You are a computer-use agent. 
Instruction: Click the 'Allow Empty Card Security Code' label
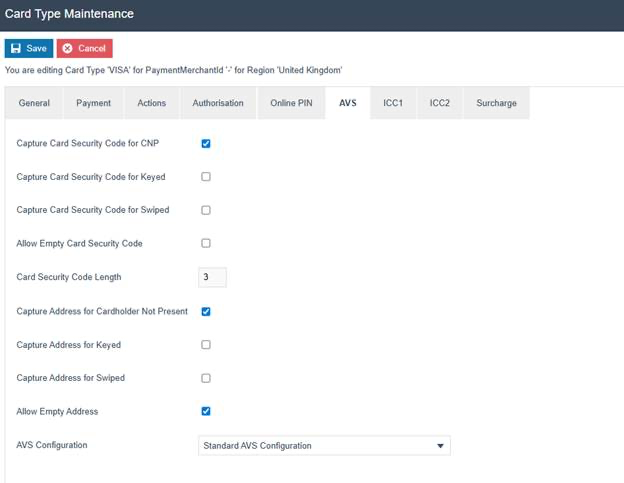coord(79,243)
